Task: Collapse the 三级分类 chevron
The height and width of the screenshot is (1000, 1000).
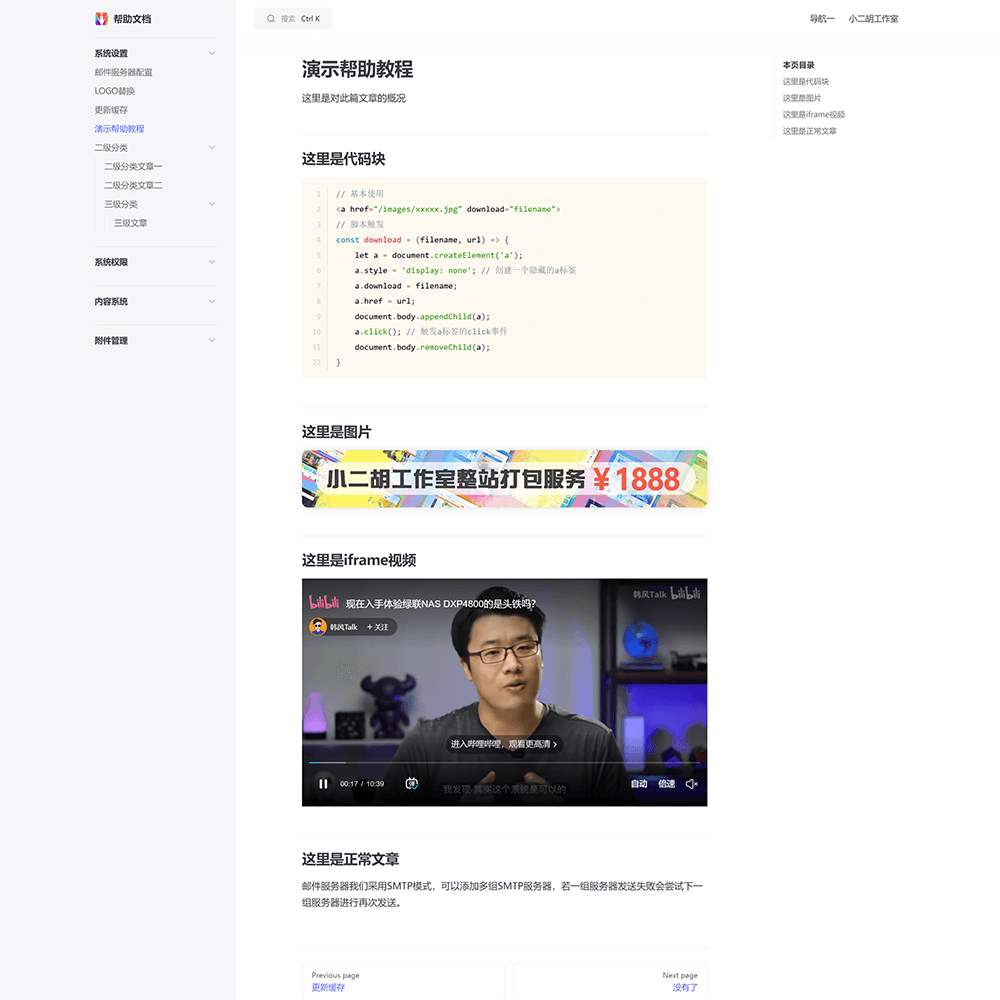Action: (212, 204)
